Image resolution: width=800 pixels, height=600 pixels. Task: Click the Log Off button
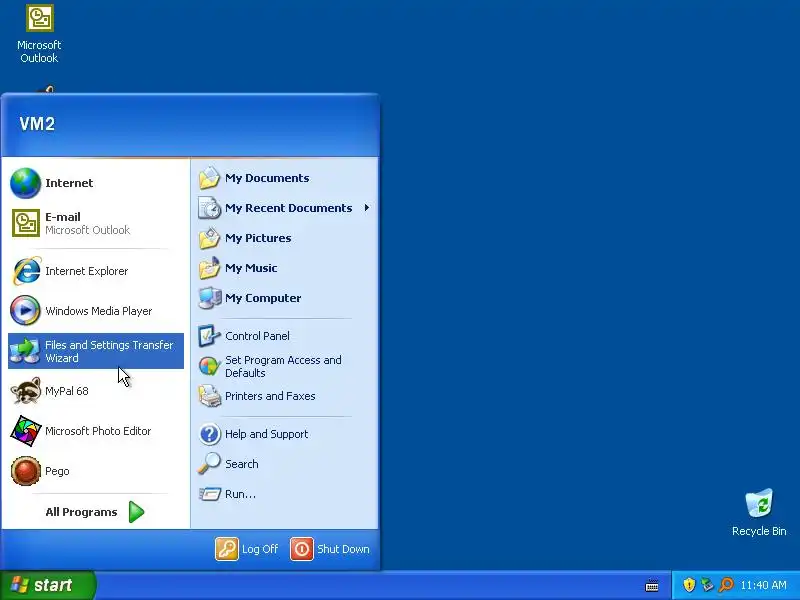click(x=247, y=549)
